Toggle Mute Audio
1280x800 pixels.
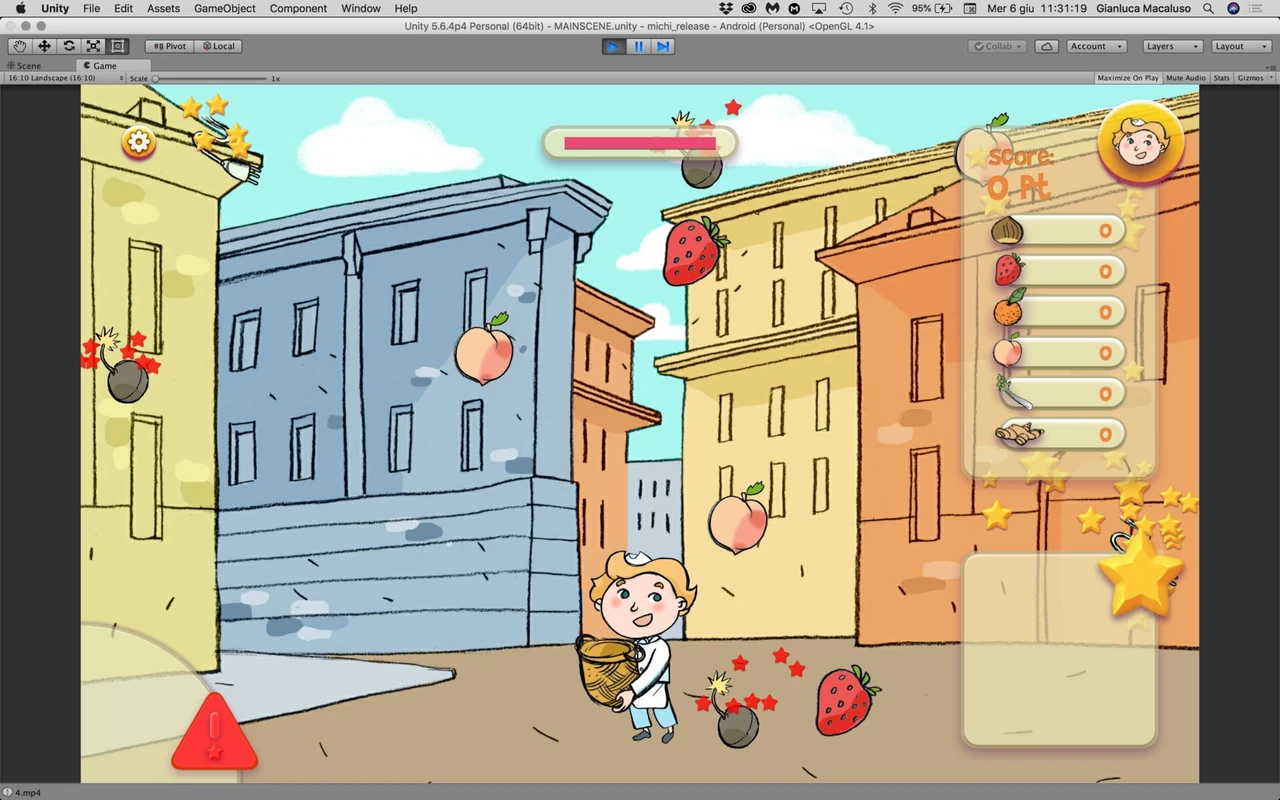click(1186, 78)
